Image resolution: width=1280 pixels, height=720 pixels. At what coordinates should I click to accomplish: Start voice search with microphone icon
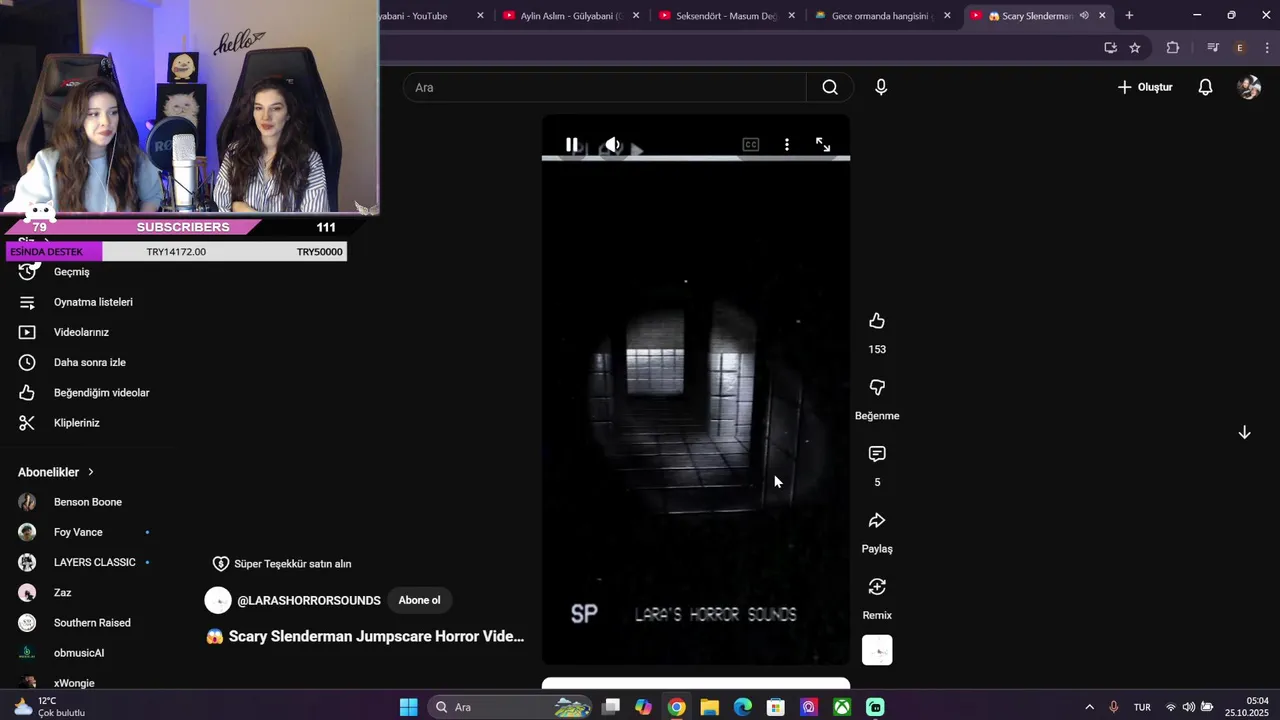click(881, 87)
